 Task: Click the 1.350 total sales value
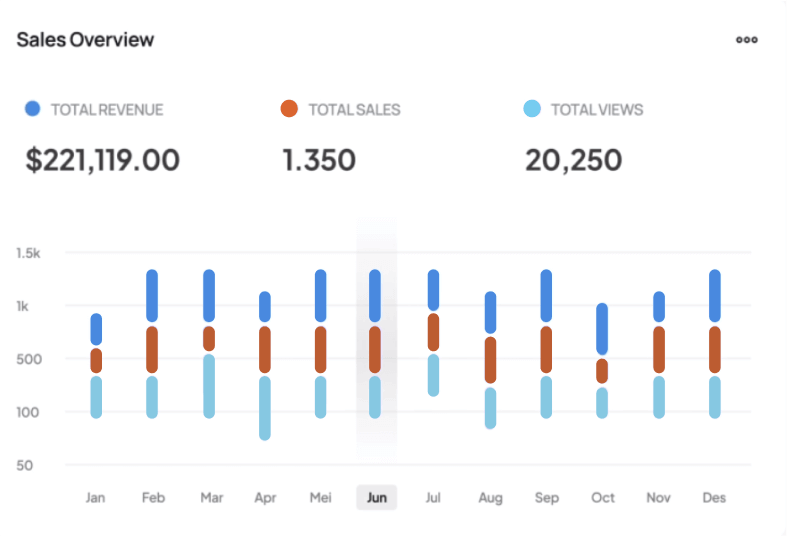pos(319,160)
